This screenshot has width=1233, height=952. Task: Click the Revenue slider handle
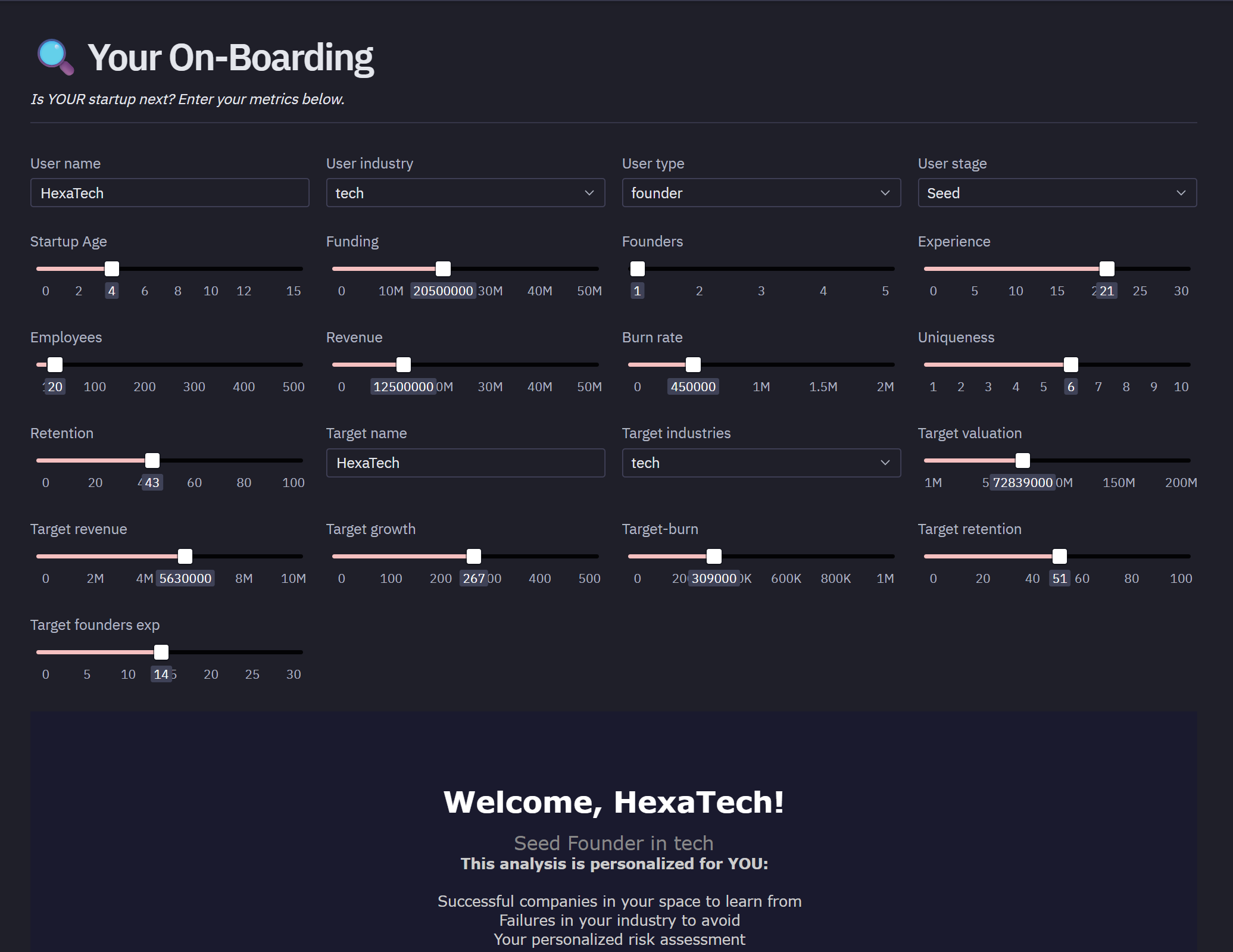pos(404,364)
